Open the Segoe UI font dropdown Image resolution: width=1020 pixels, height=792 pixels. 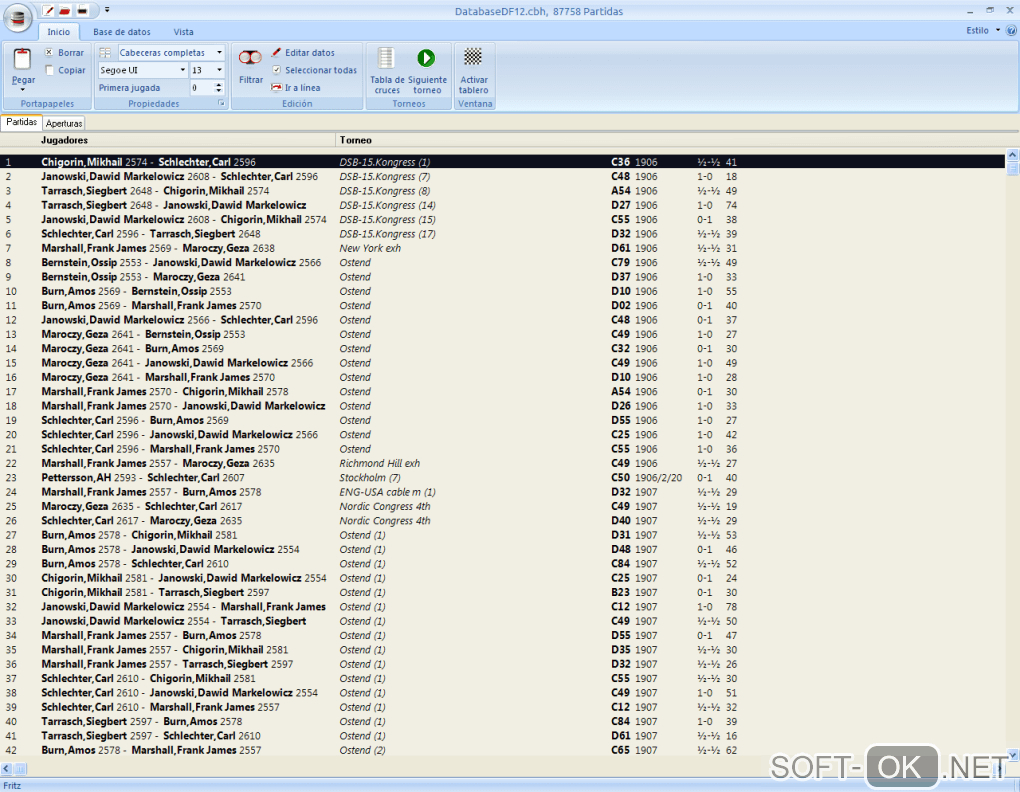point(182,70)
